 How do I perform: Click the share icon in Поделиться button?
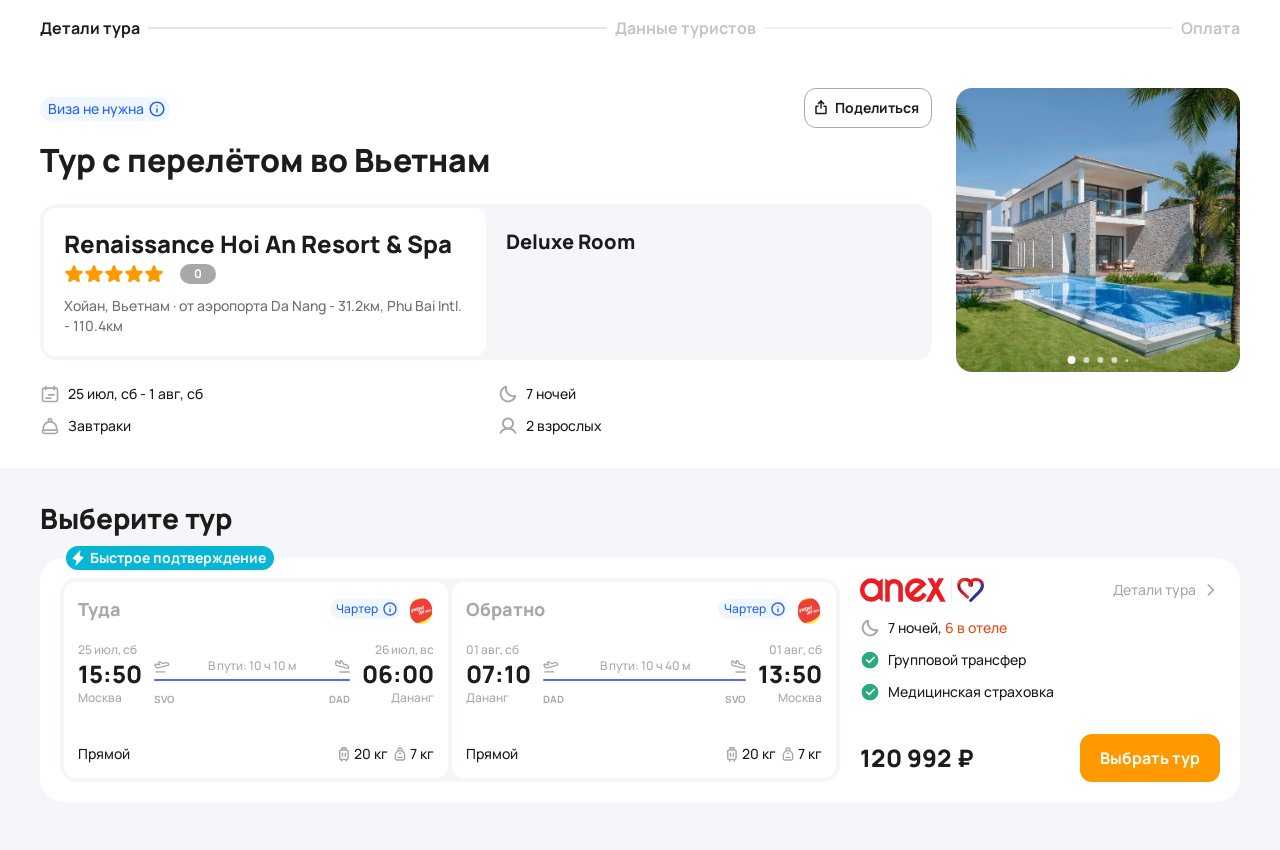coord(821,108)
